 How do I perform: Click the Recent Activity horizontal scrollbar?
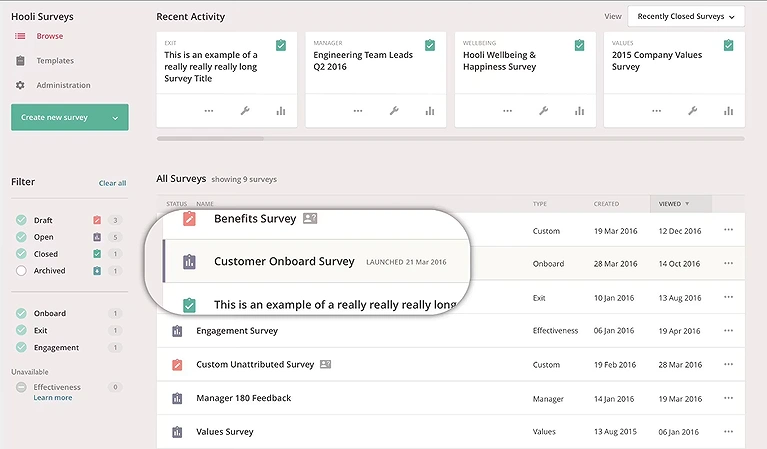pos(210,139)
